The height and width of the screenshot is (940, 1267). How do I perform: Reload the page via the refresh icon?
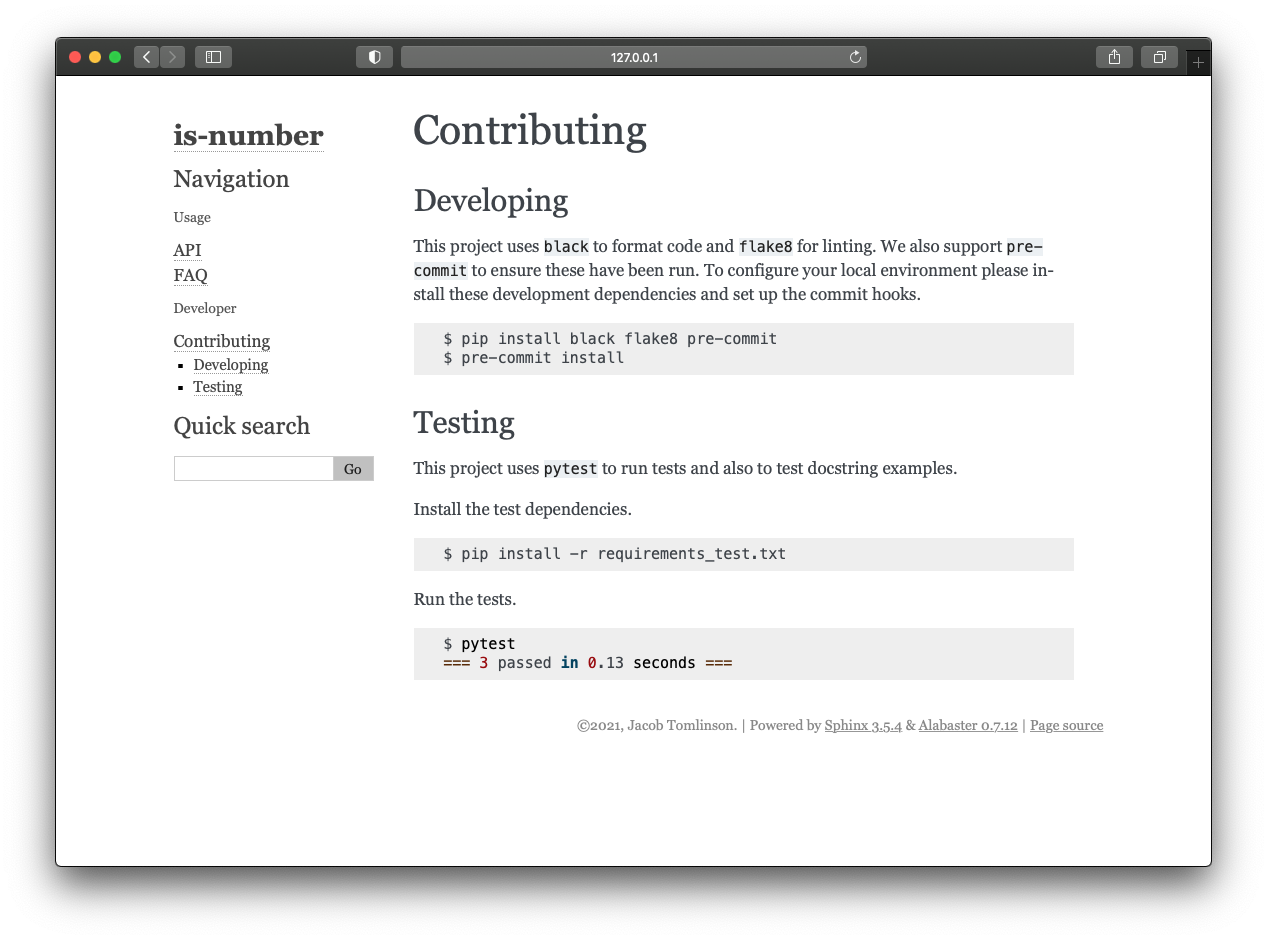click(855, 57)
